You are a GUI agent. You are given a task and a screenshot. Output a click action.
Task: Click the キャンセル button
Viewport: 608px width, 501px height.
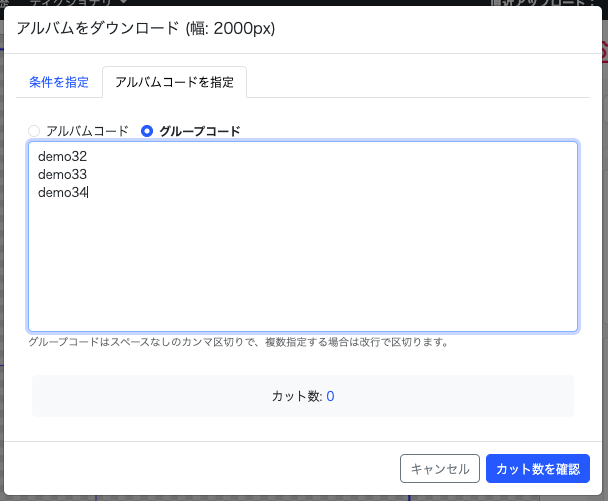[x=439, y=468]
